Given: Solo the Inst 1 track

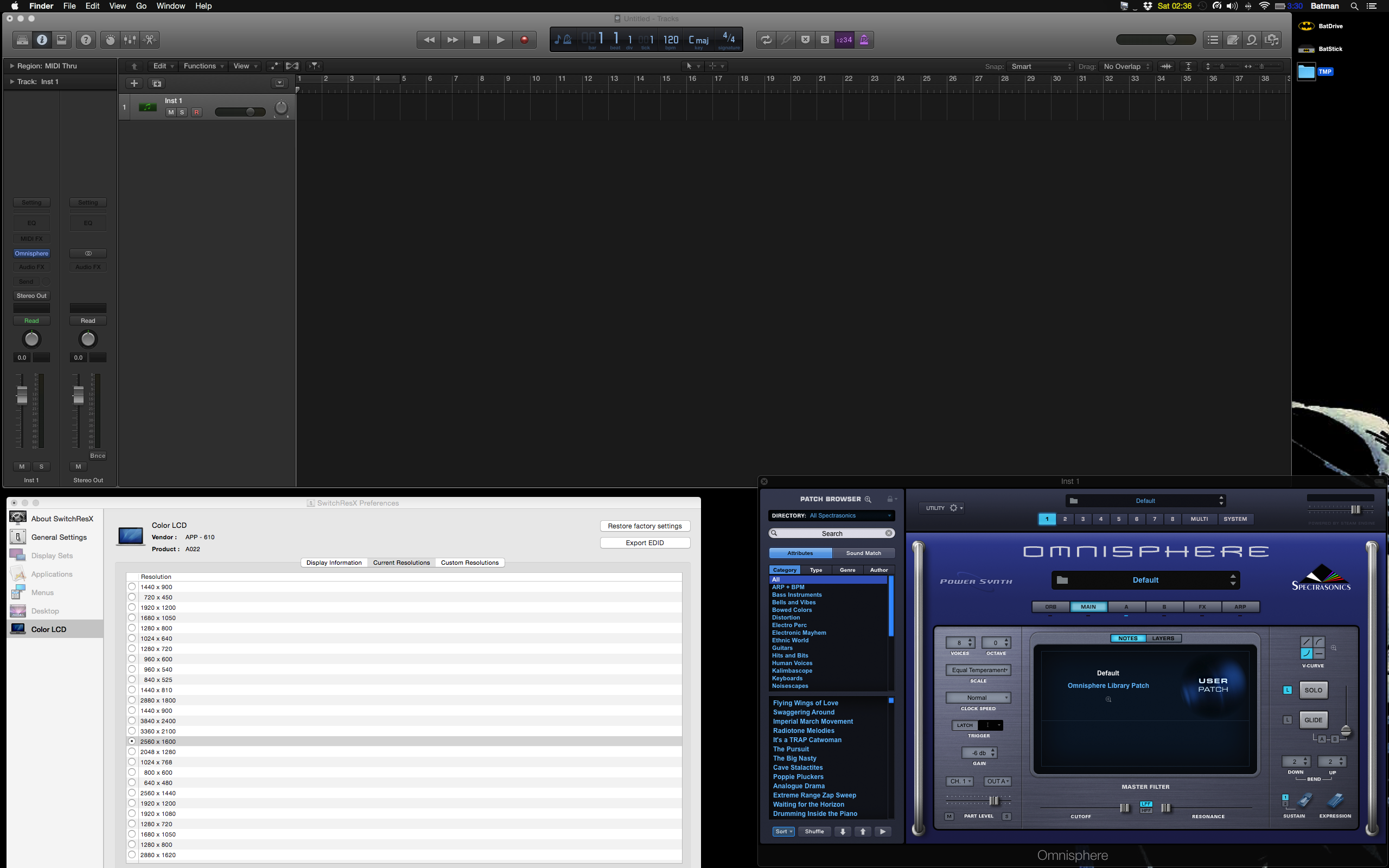Looking at the screenshot, I should coord(182,112).
